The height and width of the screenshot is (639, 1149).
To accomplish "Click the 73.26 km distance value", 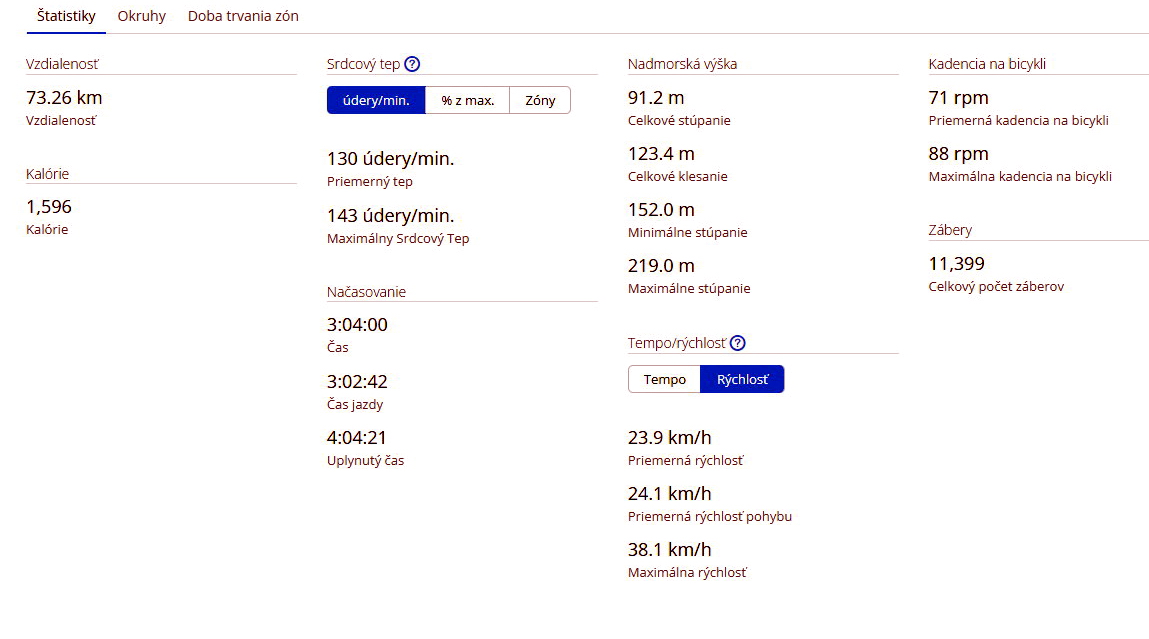I will (64, 98).
